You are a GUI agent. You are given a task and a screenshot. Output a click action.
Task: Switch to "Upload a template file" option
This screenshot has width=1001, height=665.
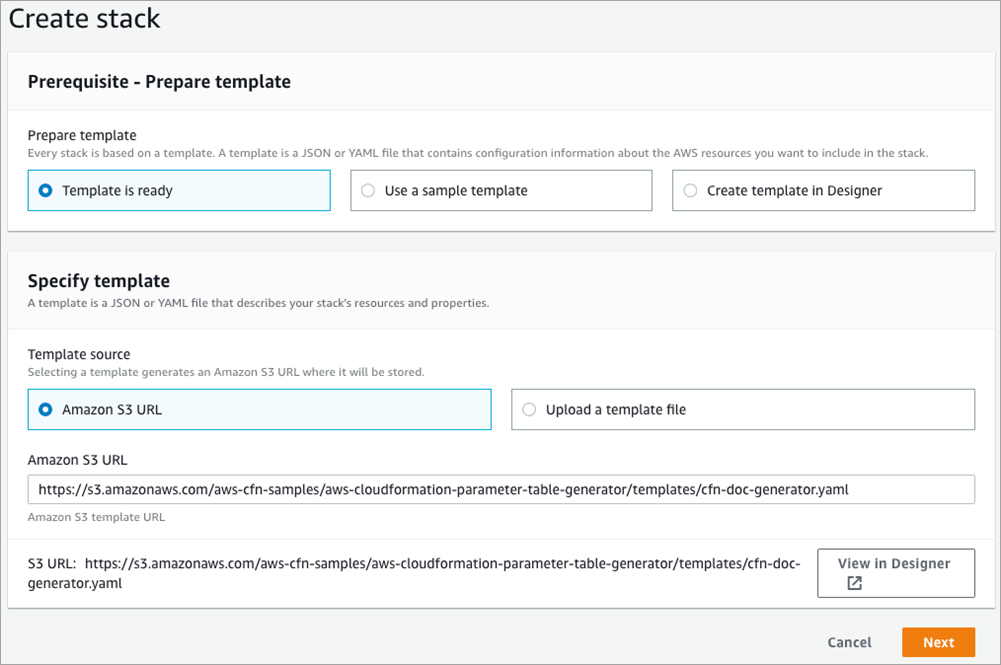[528, 409]
